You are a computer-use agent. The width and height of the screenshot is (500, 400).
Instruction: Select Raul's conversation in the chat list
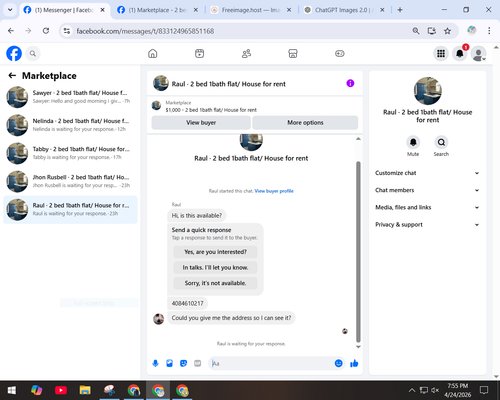[70, 210]
